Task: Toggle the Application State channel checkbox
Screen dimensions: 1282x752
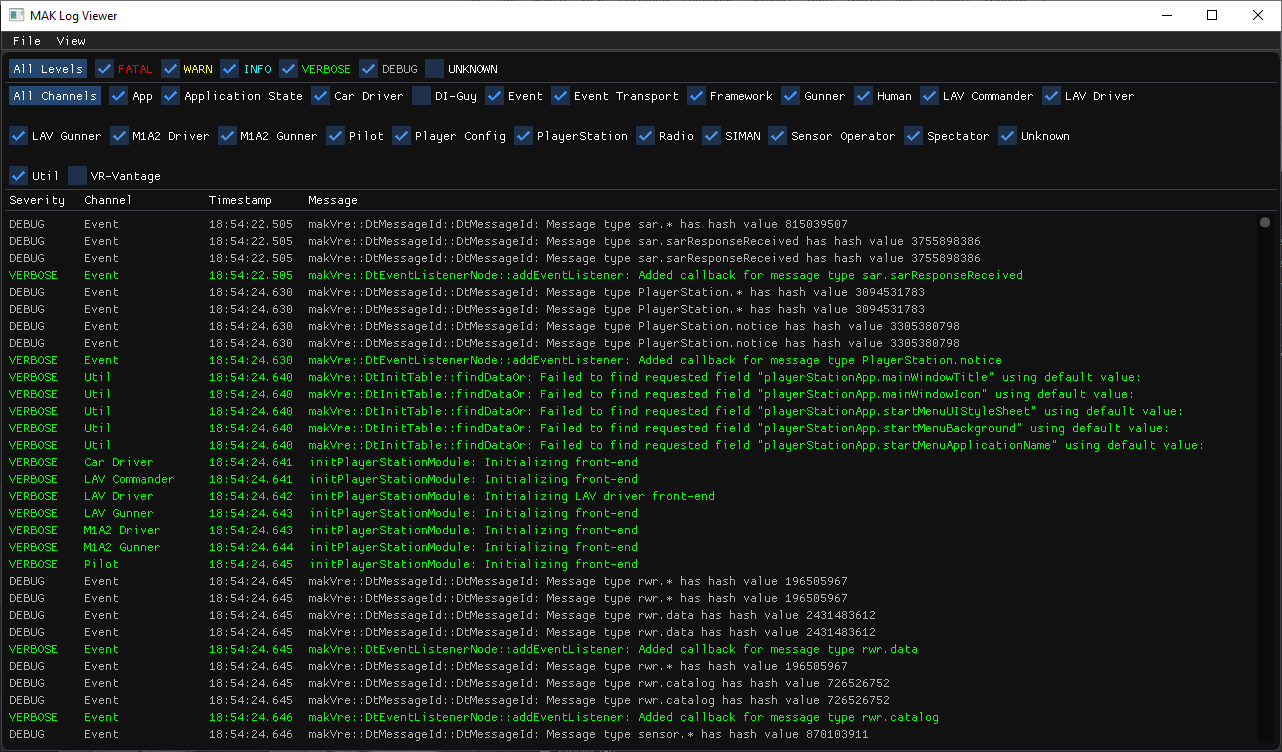Action: 170,96
